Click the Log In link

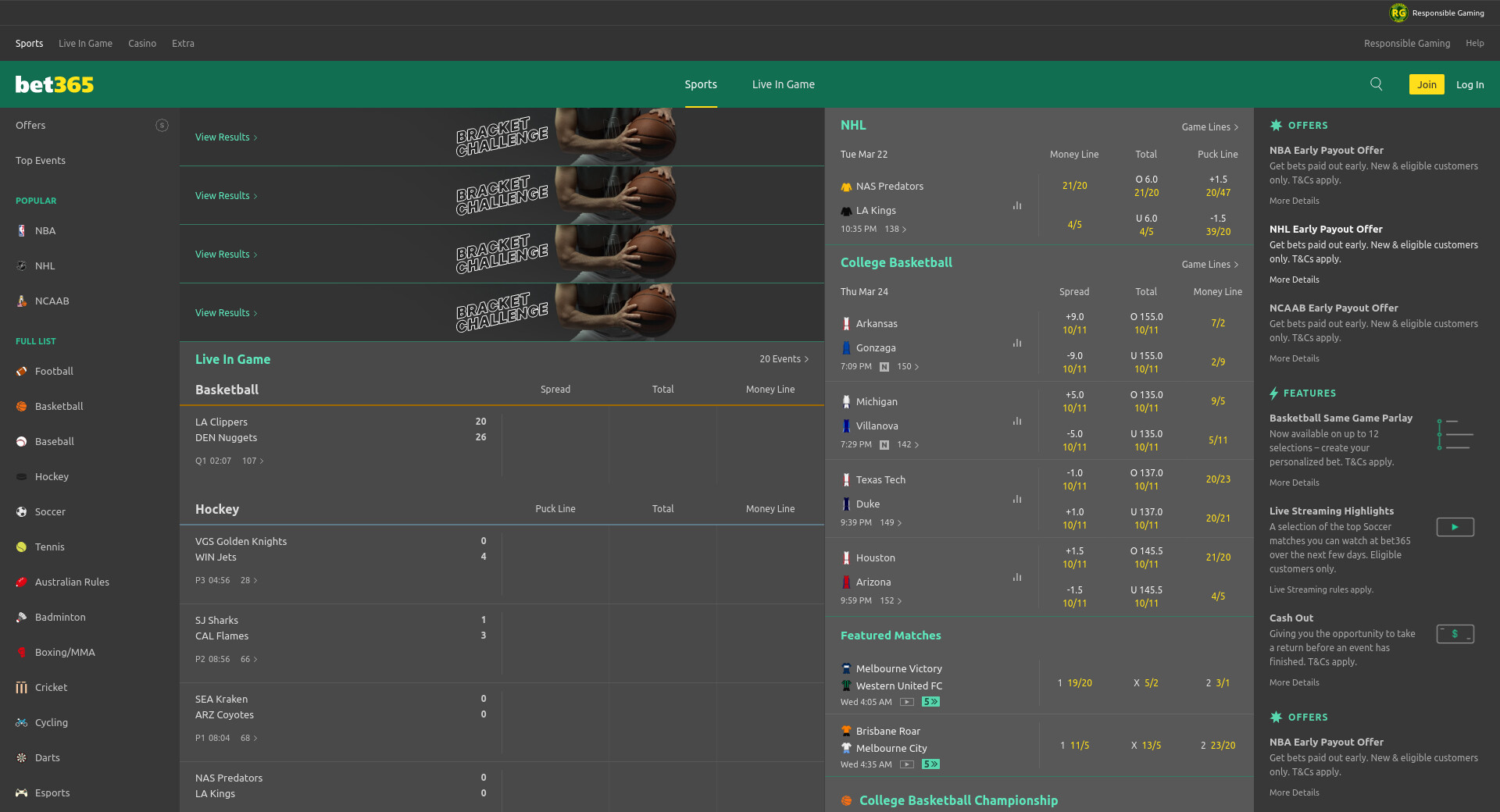click(x=1470, y=84)
